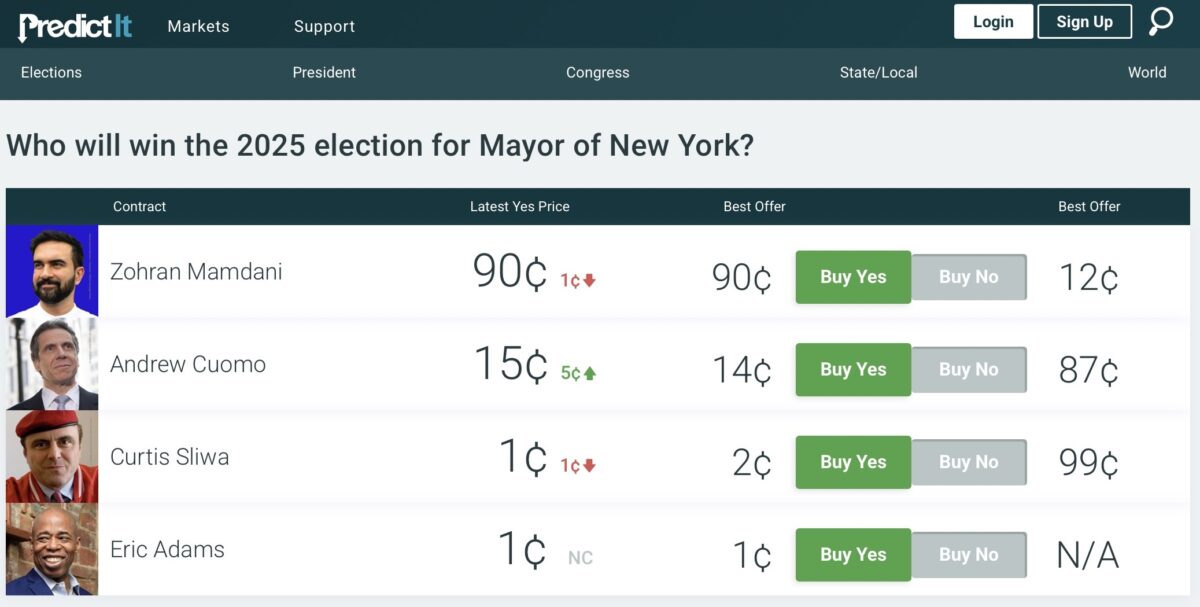
Task: Click the NC indicator next to Eric Adams's price
Action: (580, 559)
